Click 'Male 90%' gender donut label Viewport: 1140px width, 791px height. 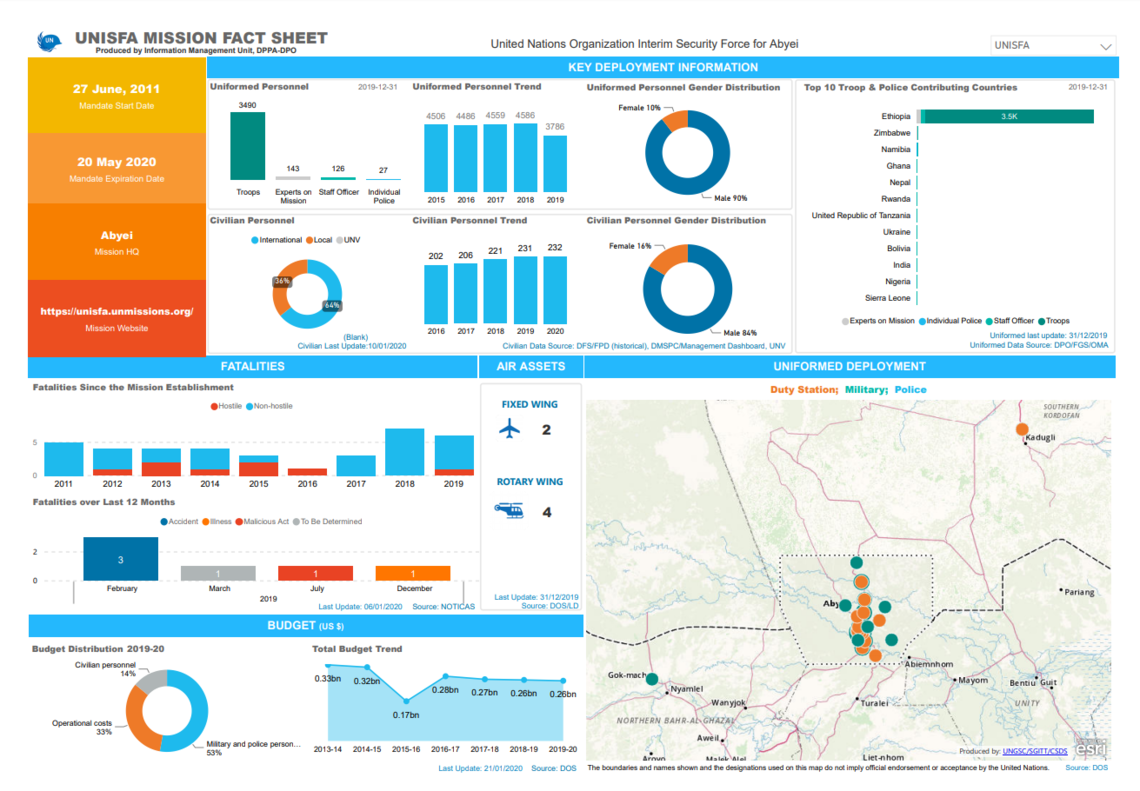(x=730, y=198)
